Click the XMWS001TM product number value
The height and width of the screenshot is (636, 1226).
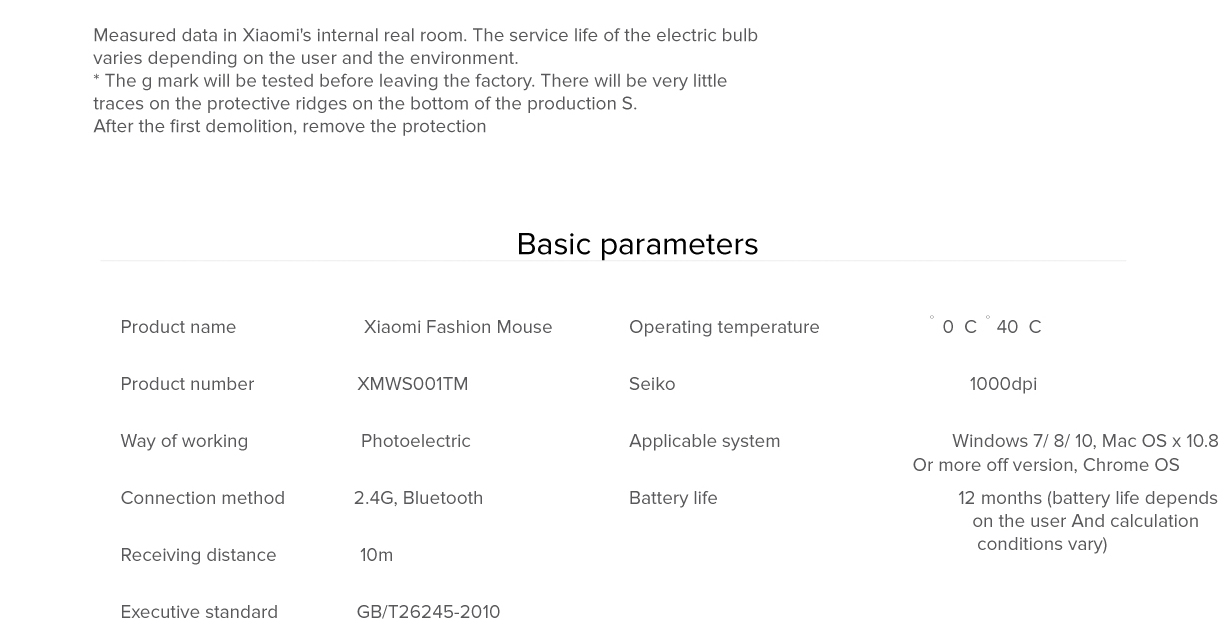[x=412, y=384]
